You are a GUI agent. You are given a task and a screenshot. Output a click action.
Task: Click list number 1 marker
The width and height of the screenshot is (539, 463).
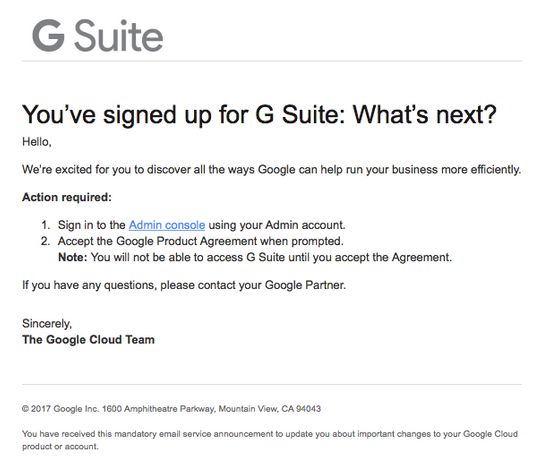click(46, 225)
